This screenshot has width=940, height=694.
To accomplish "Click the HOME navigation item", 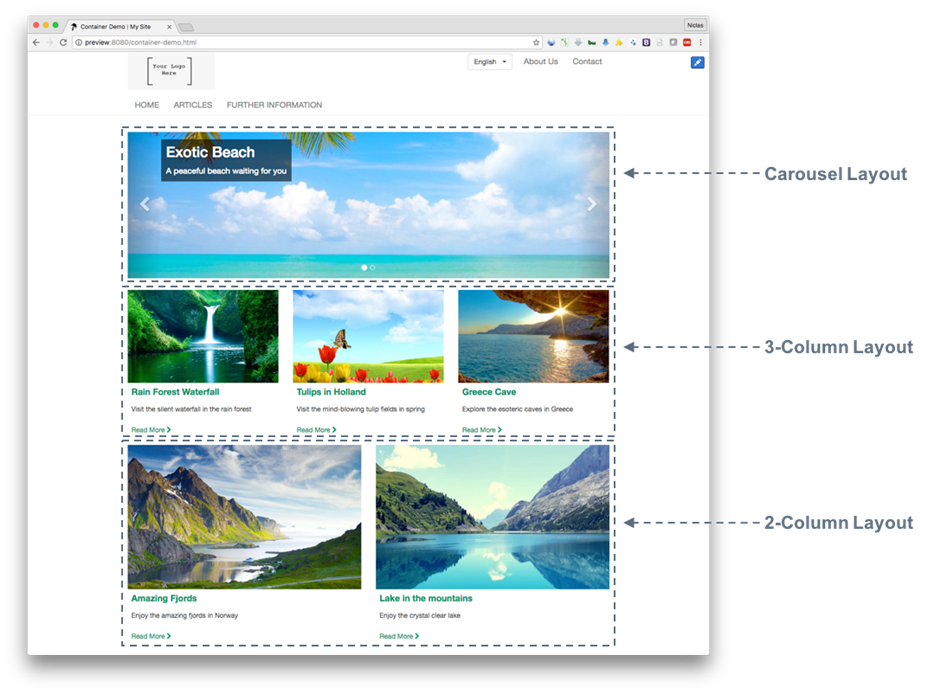I will tap(147, 105).
